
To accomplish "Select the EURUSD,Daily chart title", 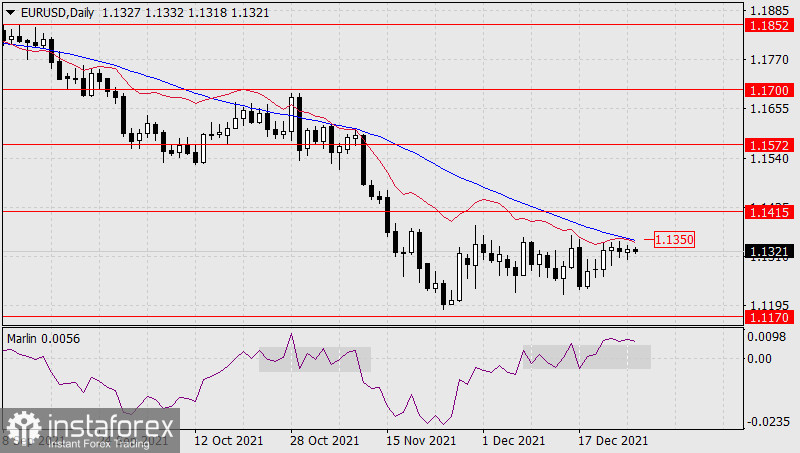I will pyautogui.click(x=57, y=13).
